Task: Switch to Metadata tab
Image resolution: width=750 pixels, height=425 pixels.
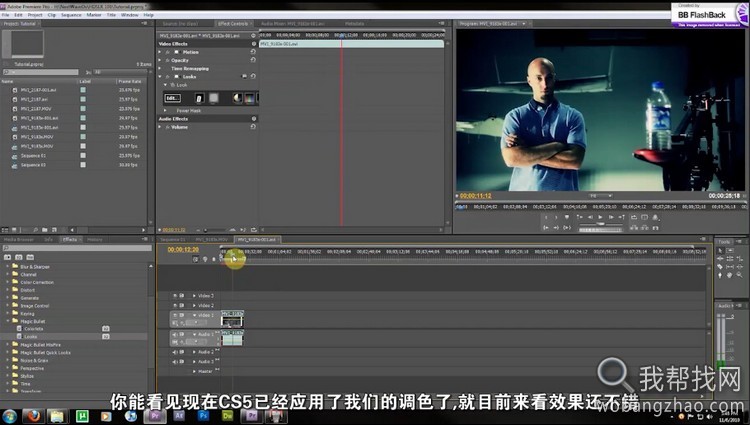Action: click(354, 23)
